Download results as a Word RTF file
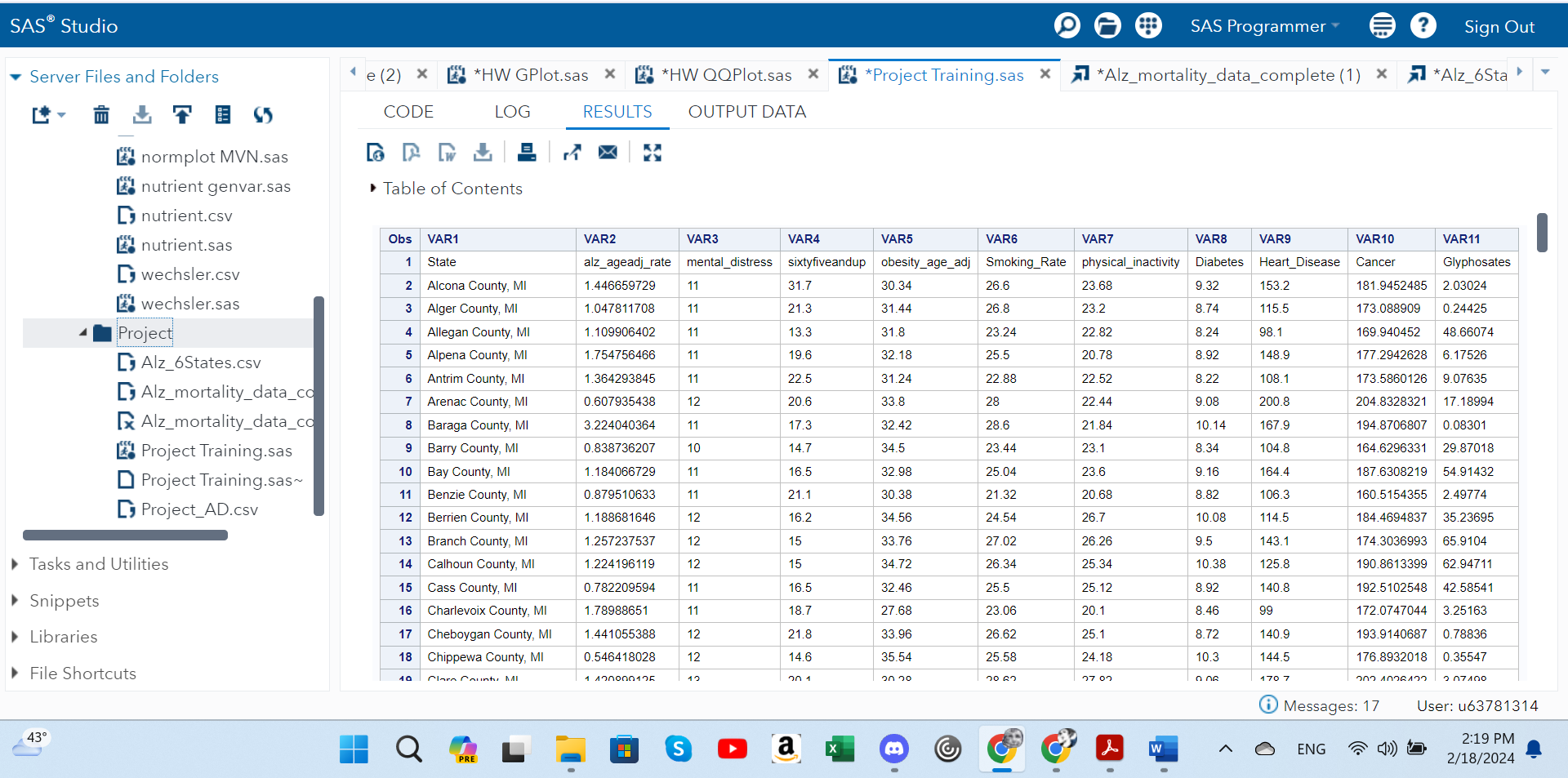 (x=447, y=153)
